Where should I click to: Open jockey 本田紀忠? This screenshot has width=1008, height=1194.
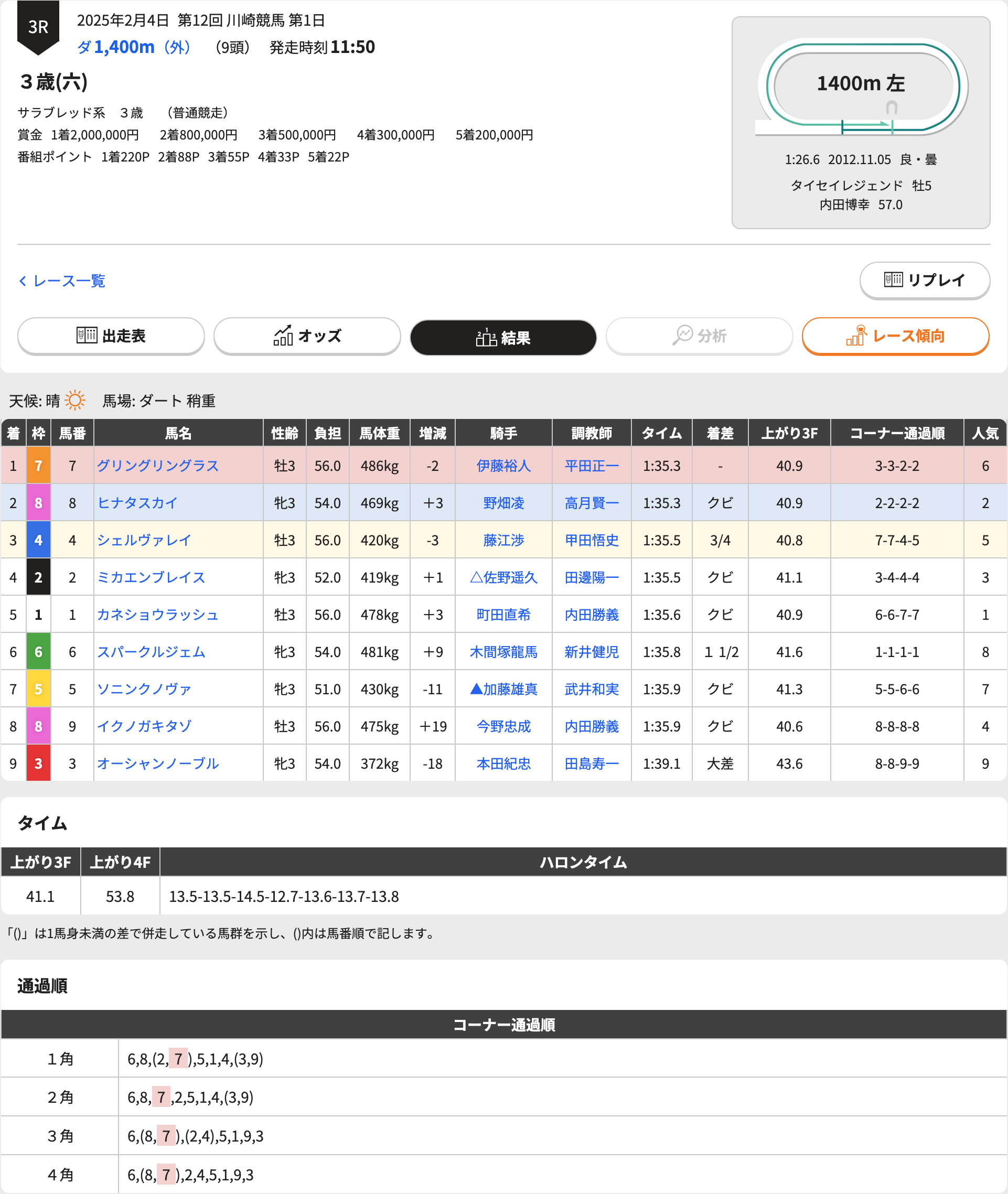pos(503,763)
